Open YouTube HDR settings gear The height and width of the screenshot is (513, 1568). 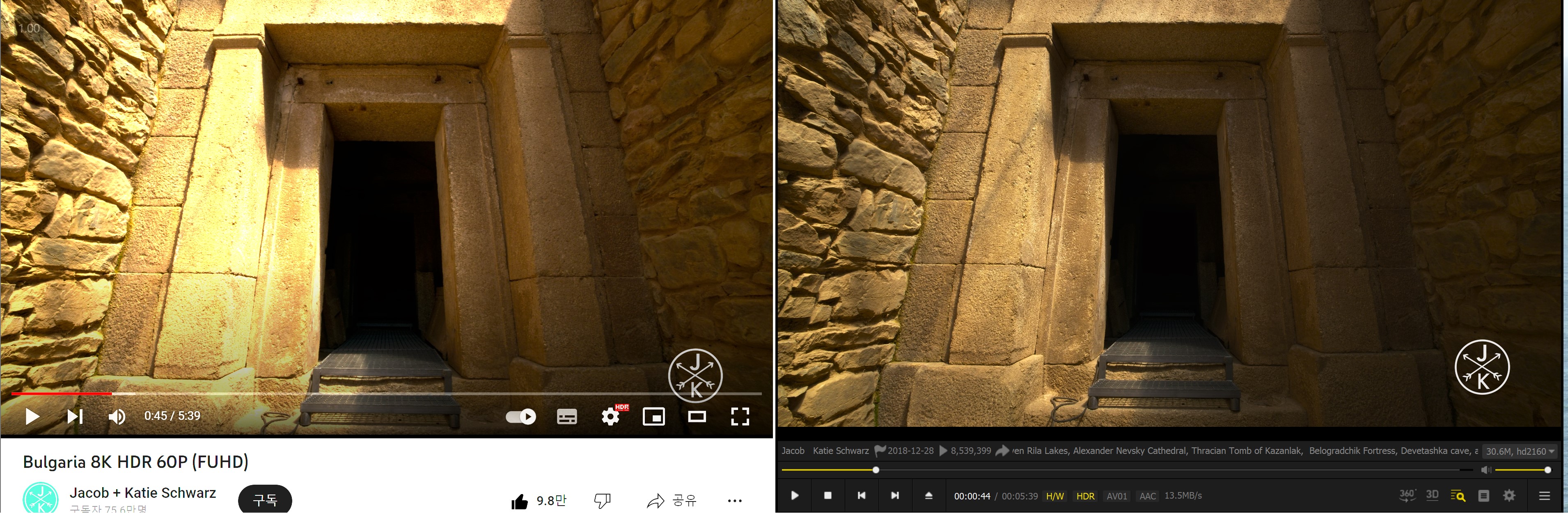pyautogui.click(x=610, y=417)
